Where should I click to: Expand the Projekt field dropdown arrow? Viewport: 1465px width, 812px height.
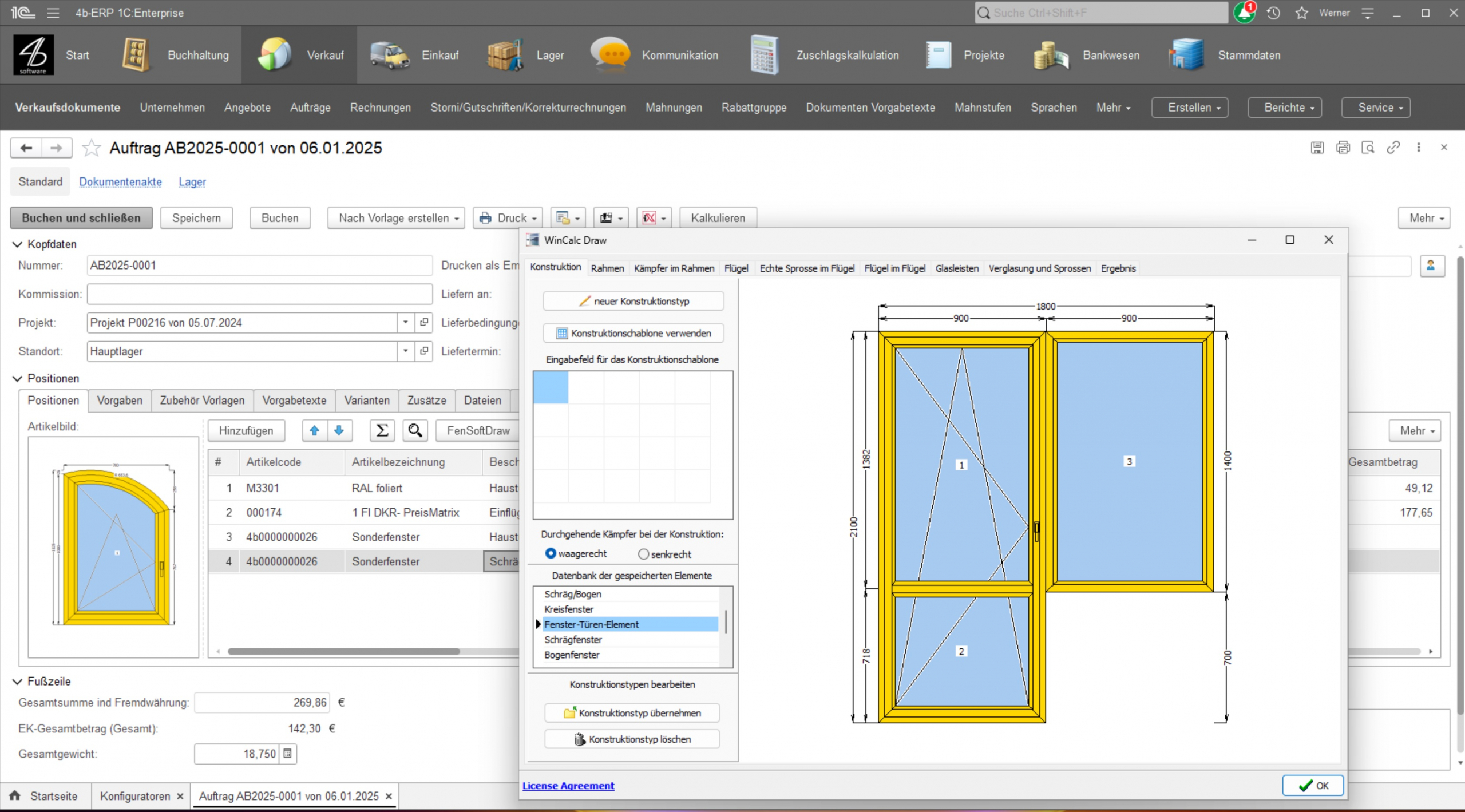coord(405,322)
